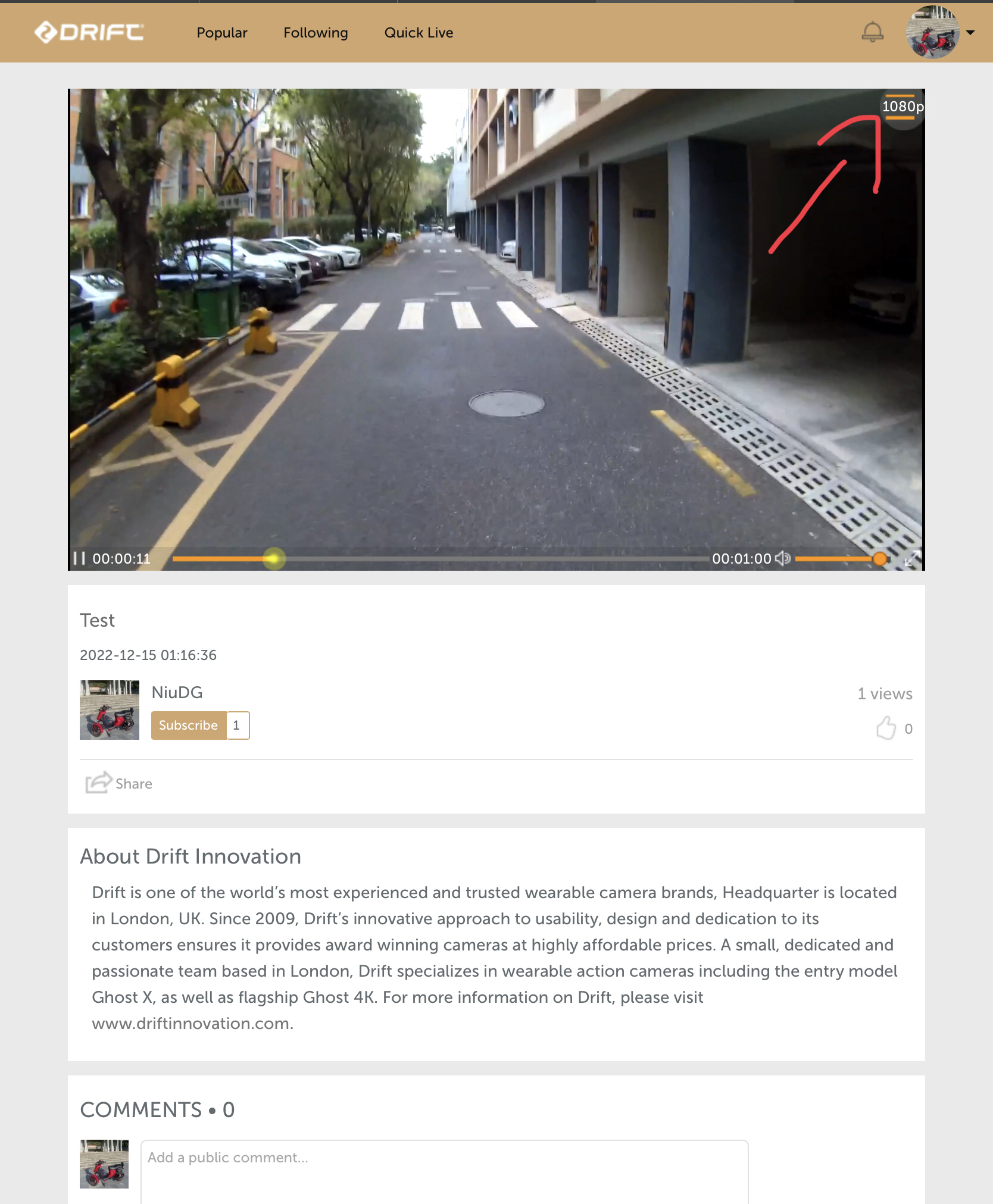Click the subscriber count badge
The width and height of the screenshot is (993, 1204).
point(237,725)
